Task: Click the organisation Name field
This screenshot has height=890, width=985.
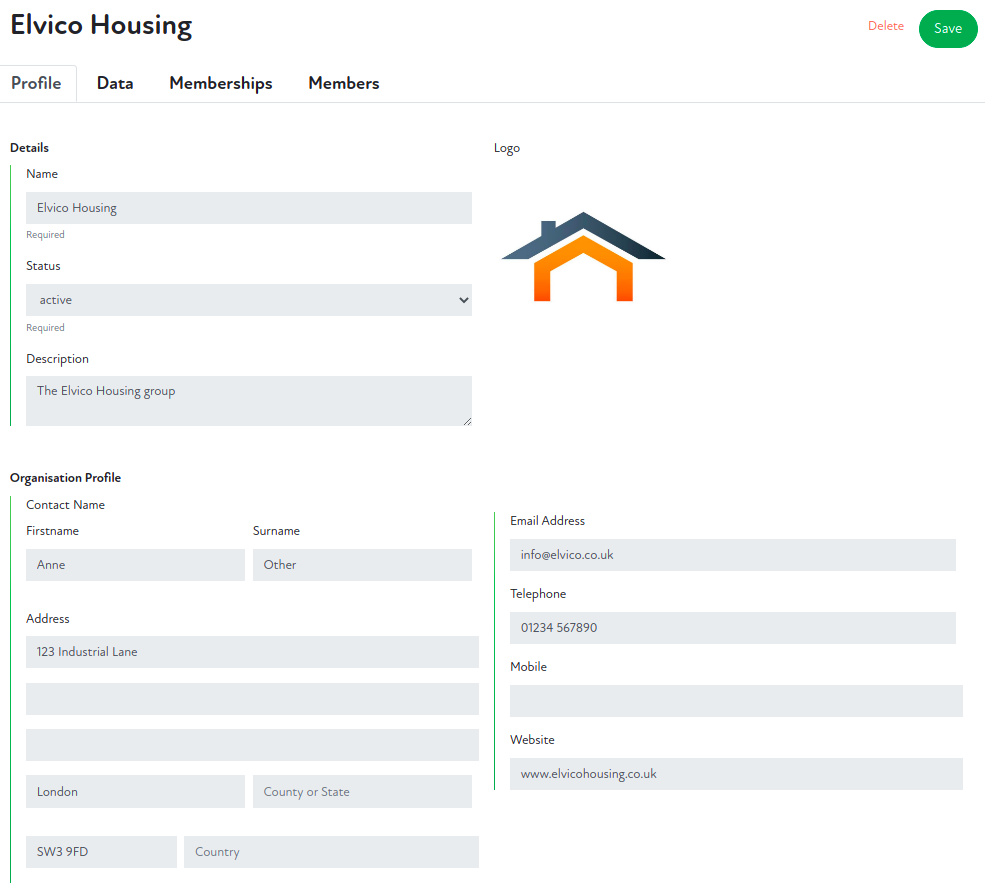Action: coord(248,208)
